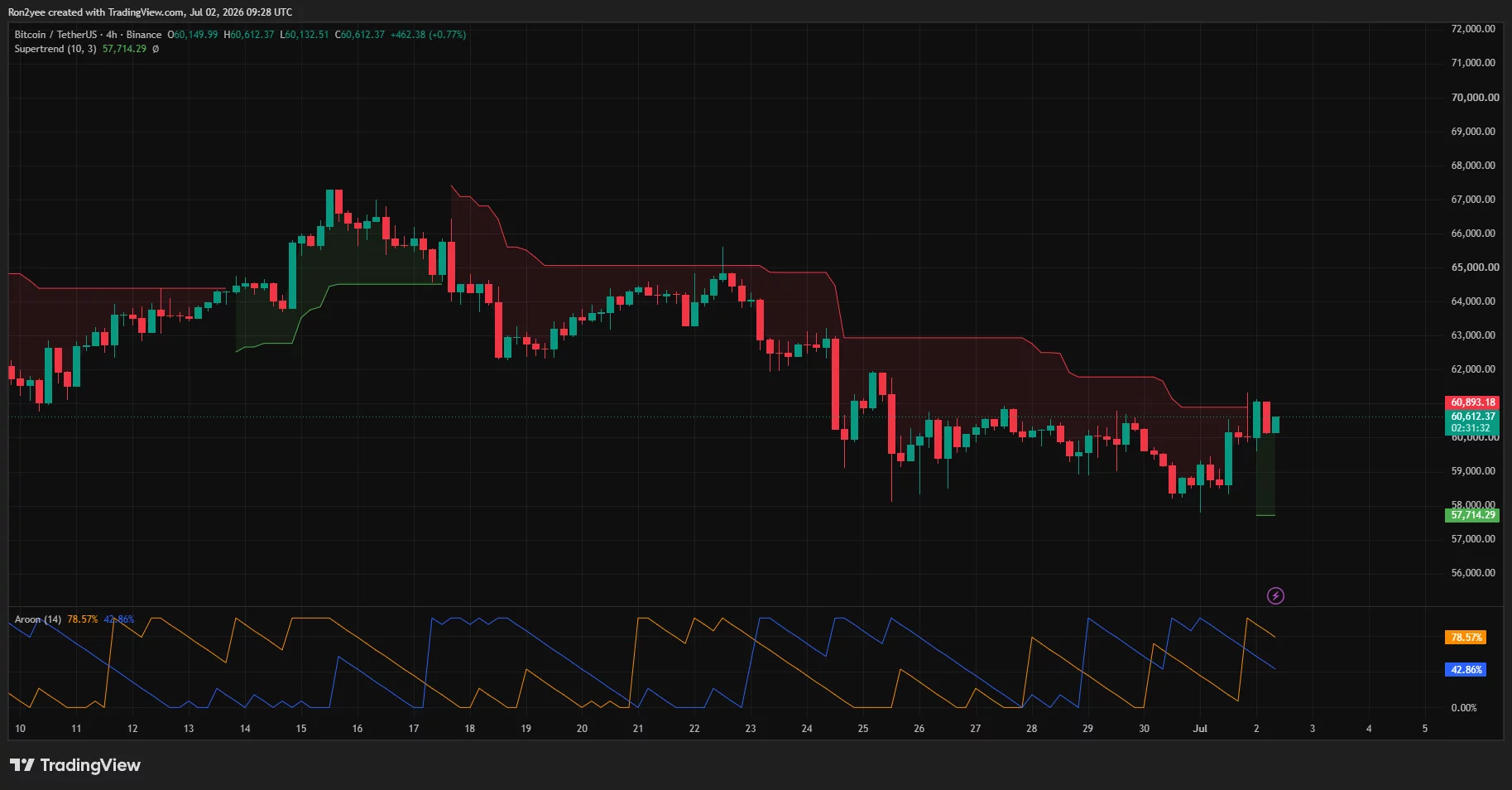The image size is (1512, 790).
Task: Click the date label 20 on time axis
Action: (582, 729)
